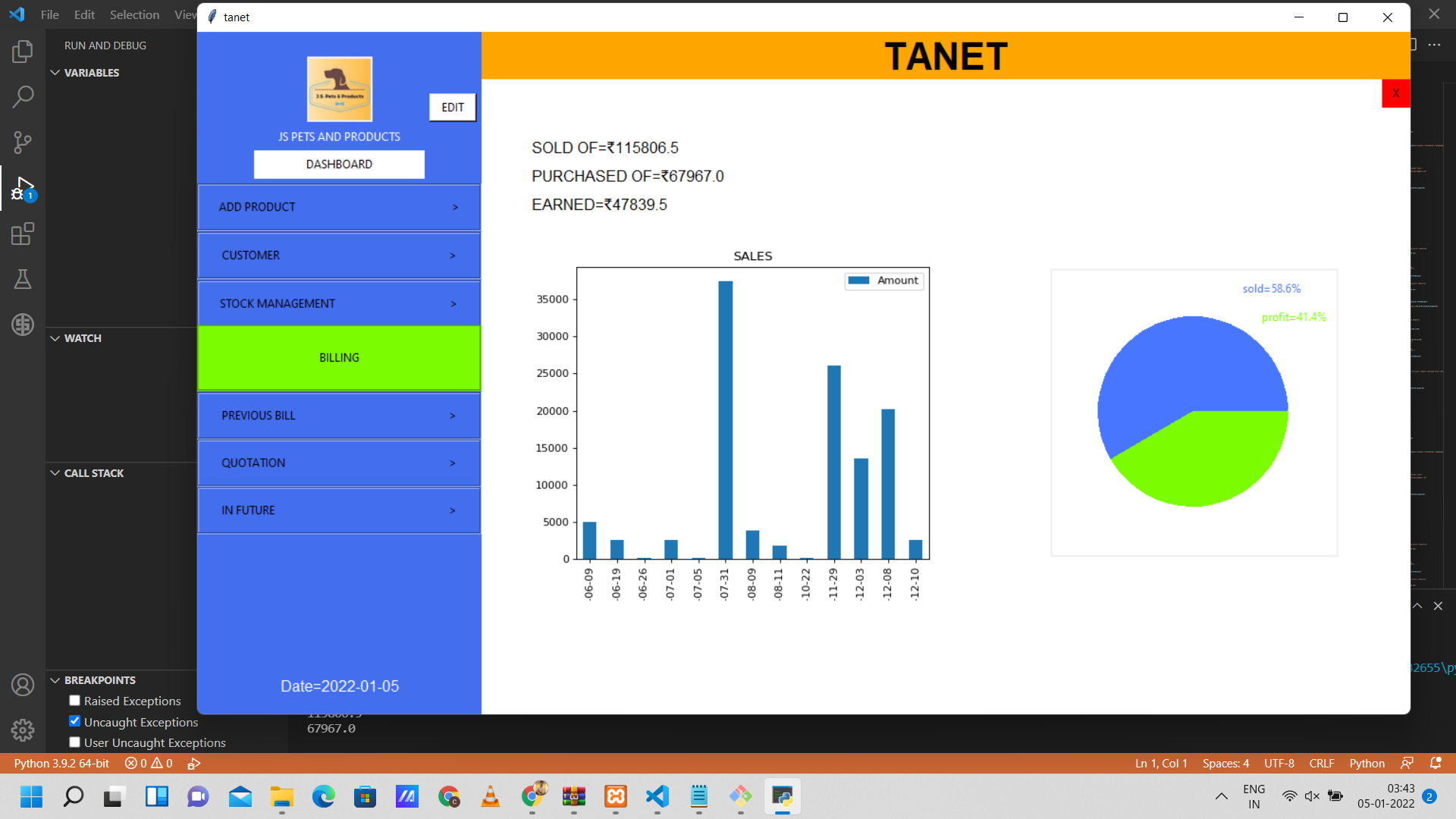1456x819 pixels.
Task: Select the Run and Debug icon
Action: tap(23, 187)
